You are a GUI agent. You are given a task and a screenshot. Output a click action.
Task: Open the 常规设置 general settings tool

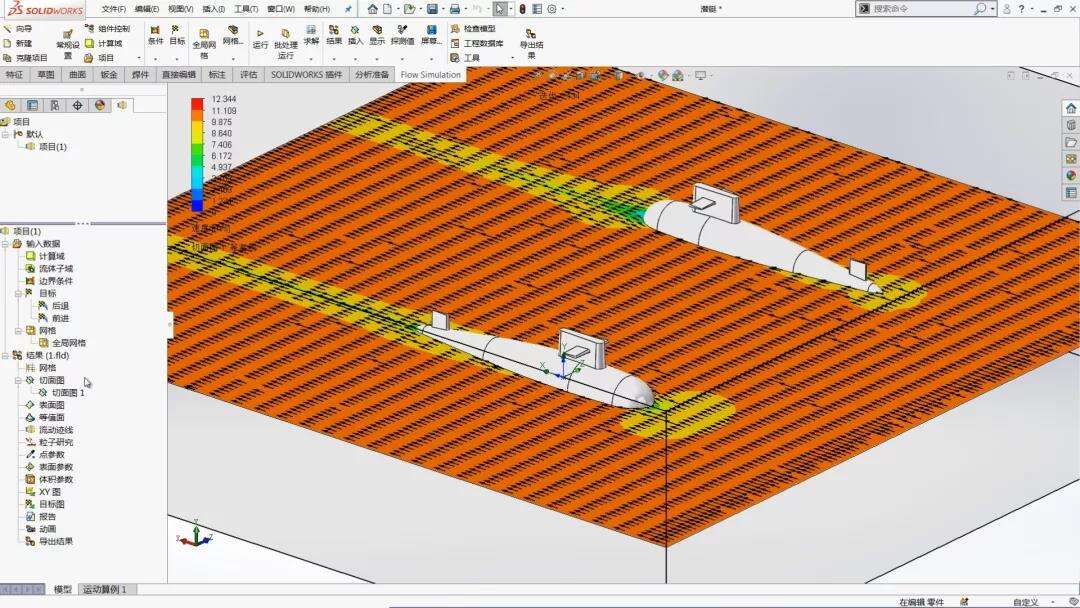tap(68, 36)
